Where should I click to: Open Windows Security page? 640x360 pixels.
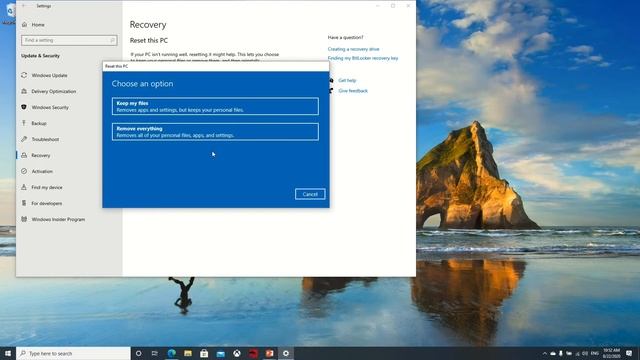(50, 107)
